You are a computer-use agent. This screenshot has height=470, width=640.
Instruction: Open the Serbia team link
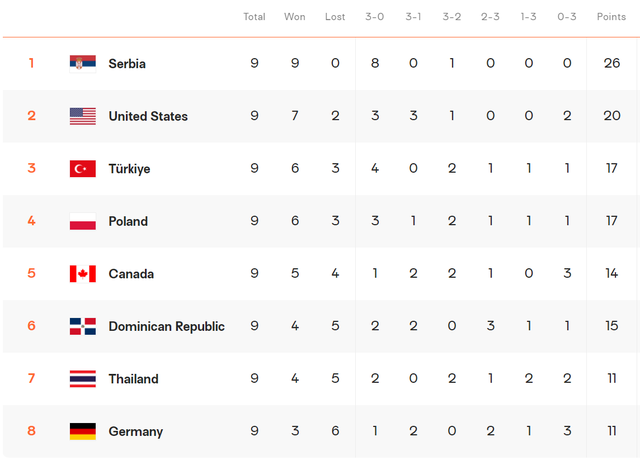pos(127,64)
